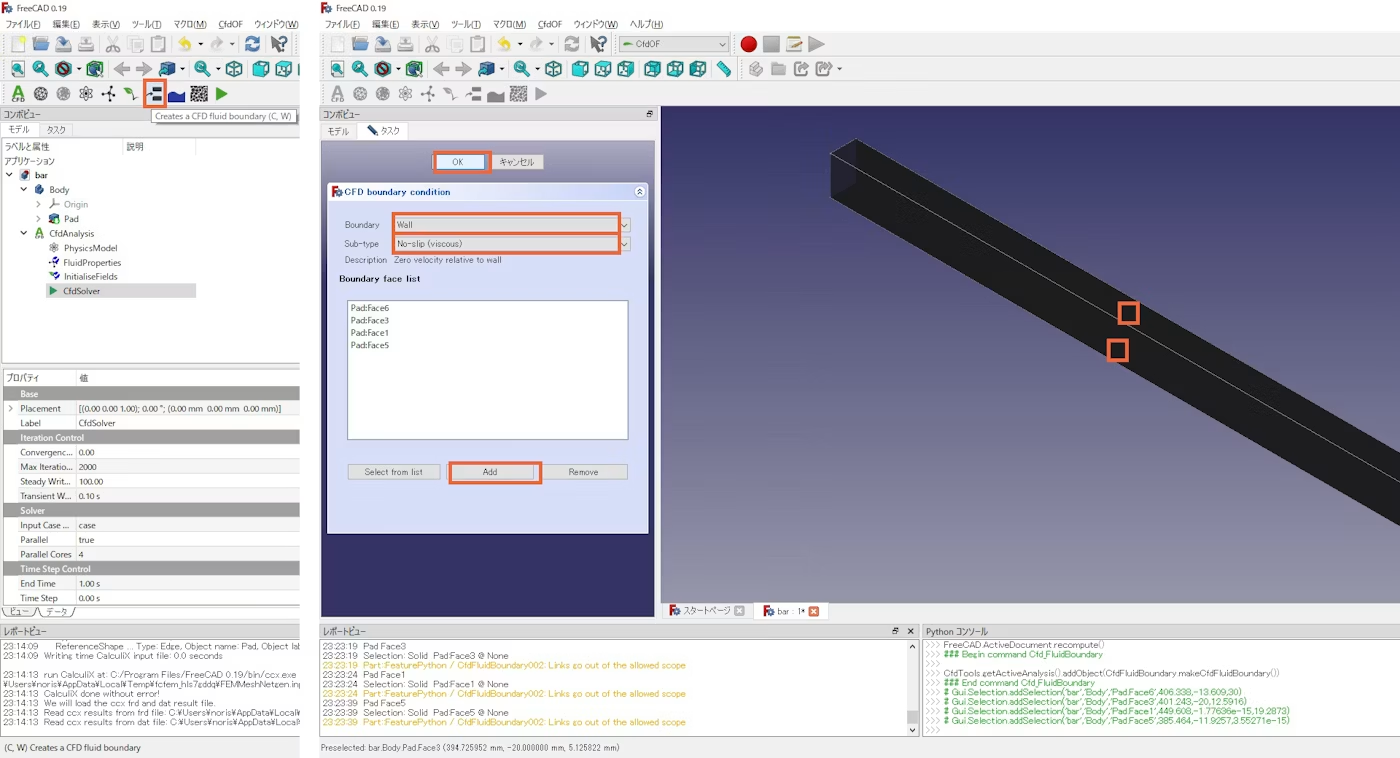The width and height of the screenshot is (1400, 758).
Task: Select Pad:Face5 in boundary face list
Action: (x=370, y=345)
